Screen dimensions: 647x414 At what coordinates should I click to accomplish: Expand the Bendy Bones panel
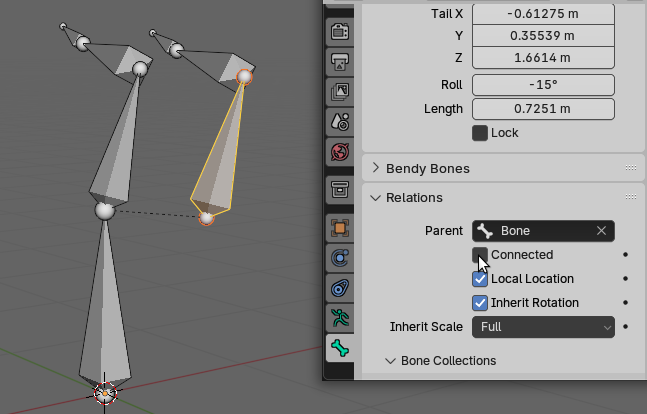click(x=375, y=168)
